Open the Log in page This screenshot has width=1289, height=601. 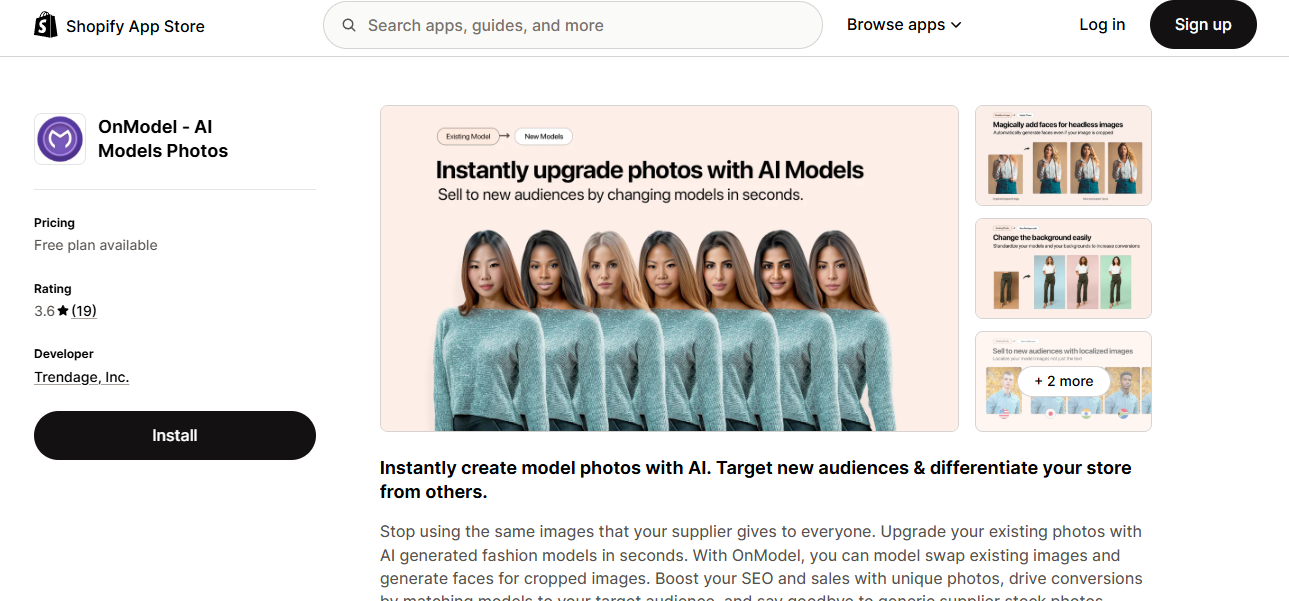pos(1102,25)
